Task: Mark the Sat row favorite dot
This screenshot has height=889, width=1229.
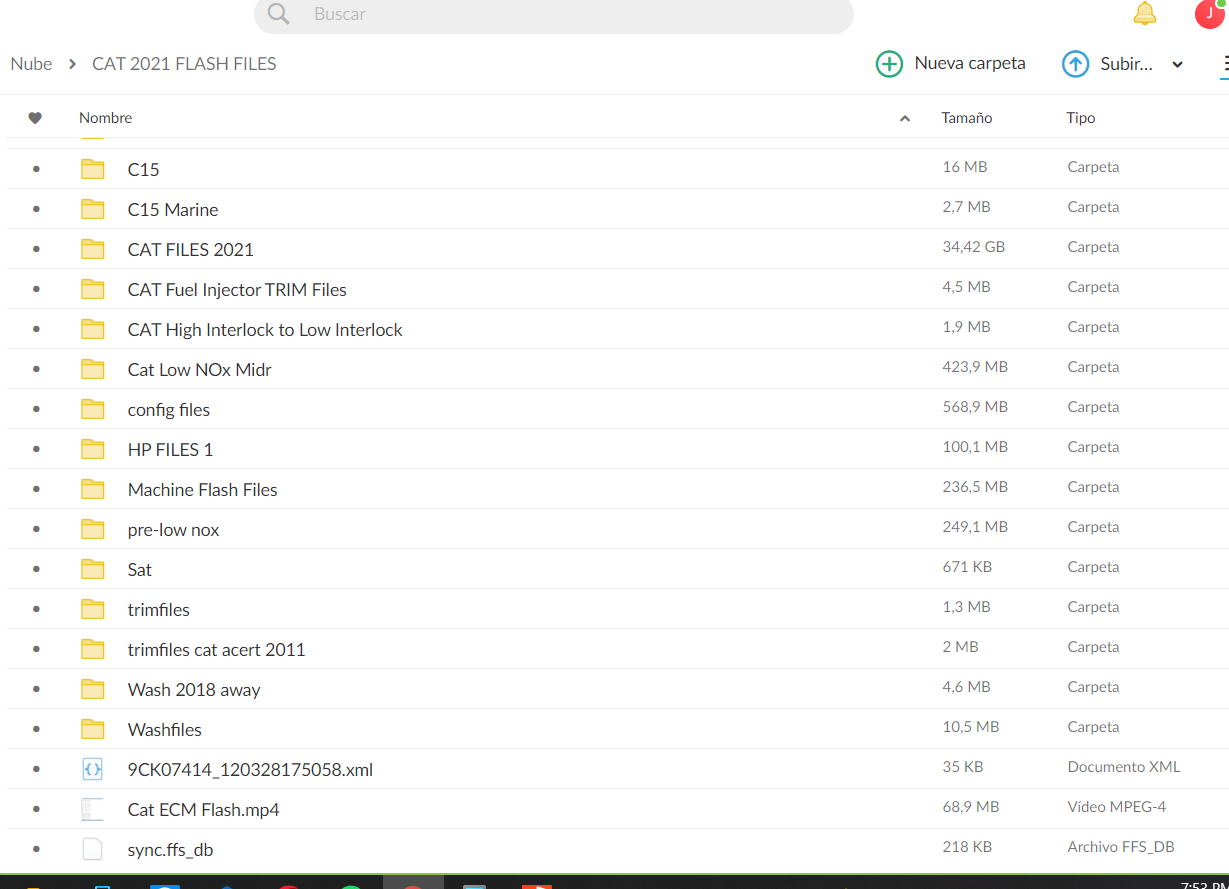Action: pyautogui.click(x=37, y=569)
